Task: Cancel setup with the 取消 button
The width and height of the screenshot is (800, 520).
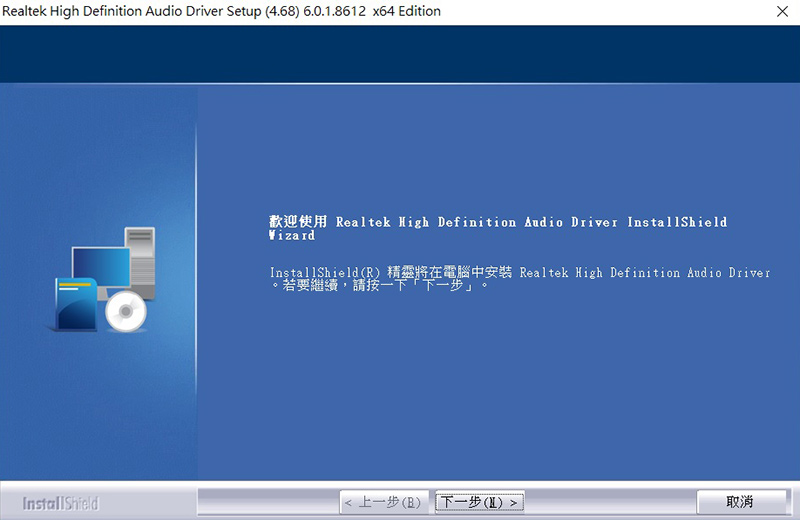Action: (741, 502)
